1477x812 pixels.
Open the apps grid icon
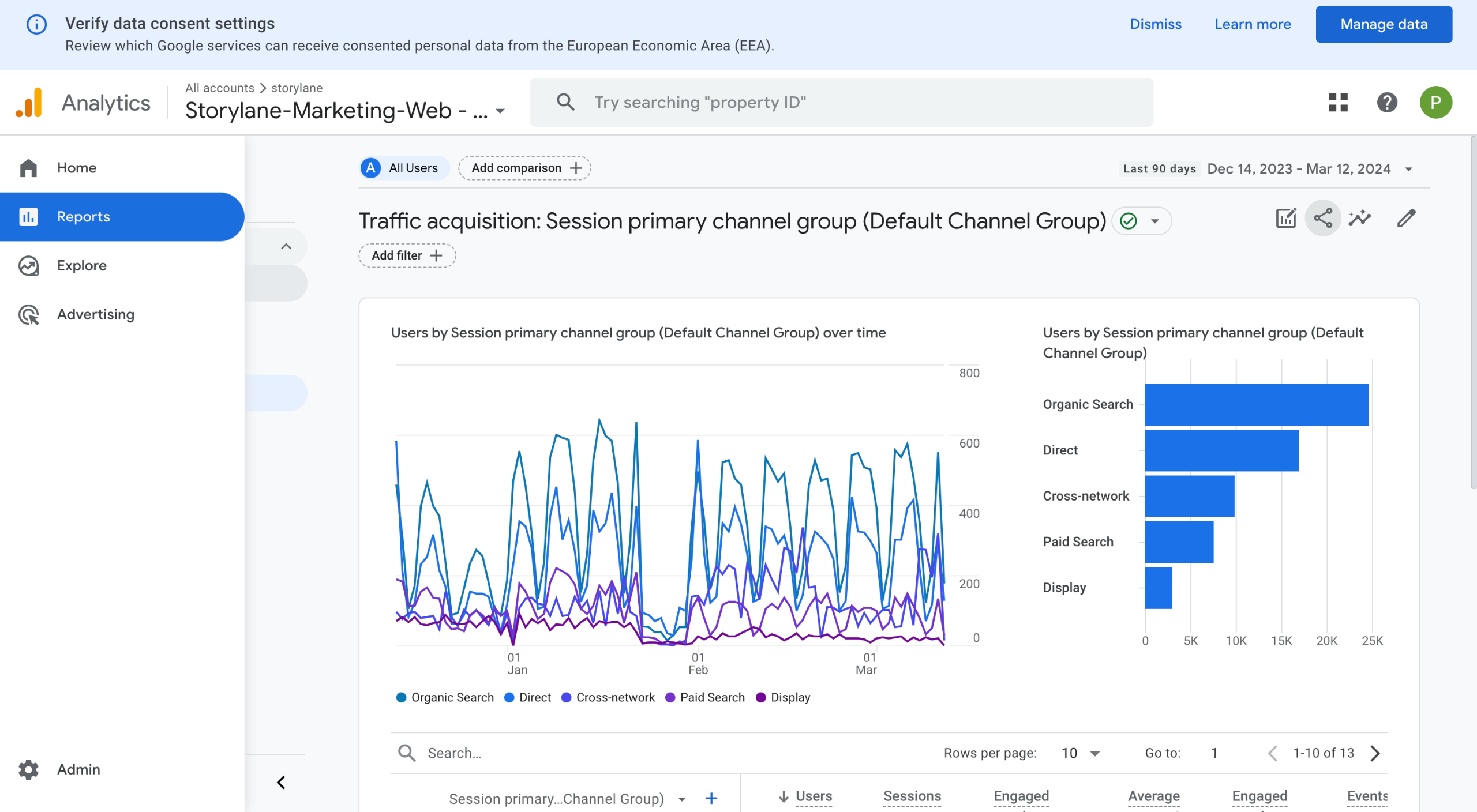[1338, 102]
